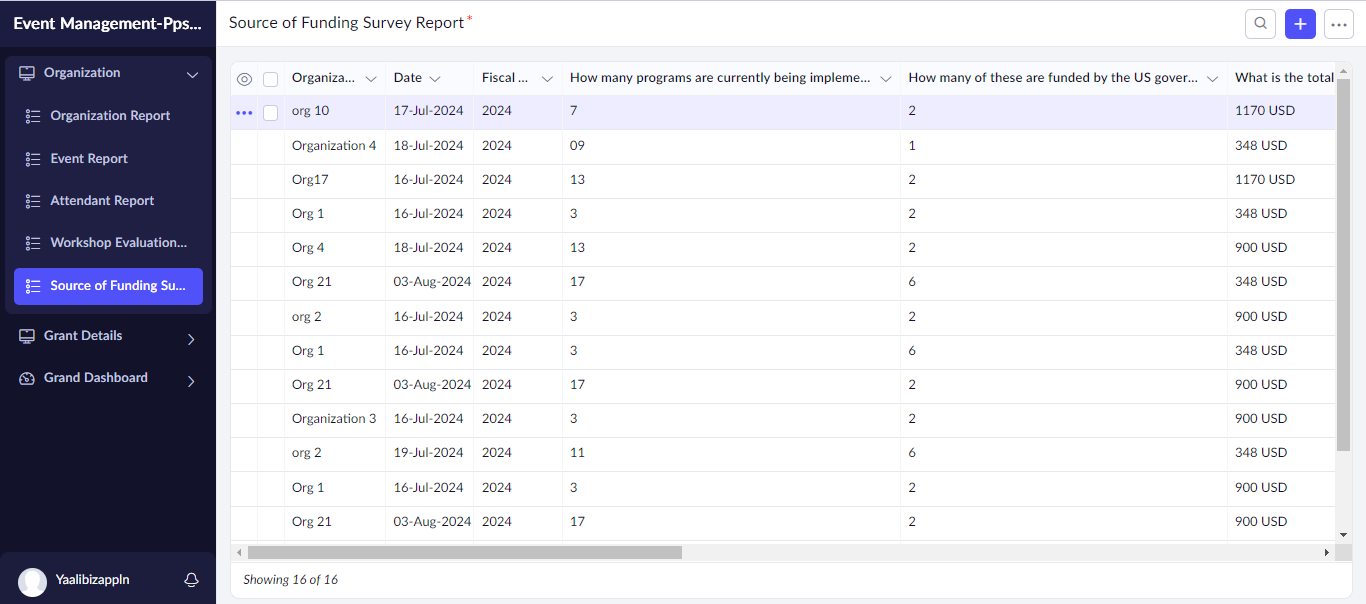Click the Grand Dashboard gauge icon

coord(27,379)
